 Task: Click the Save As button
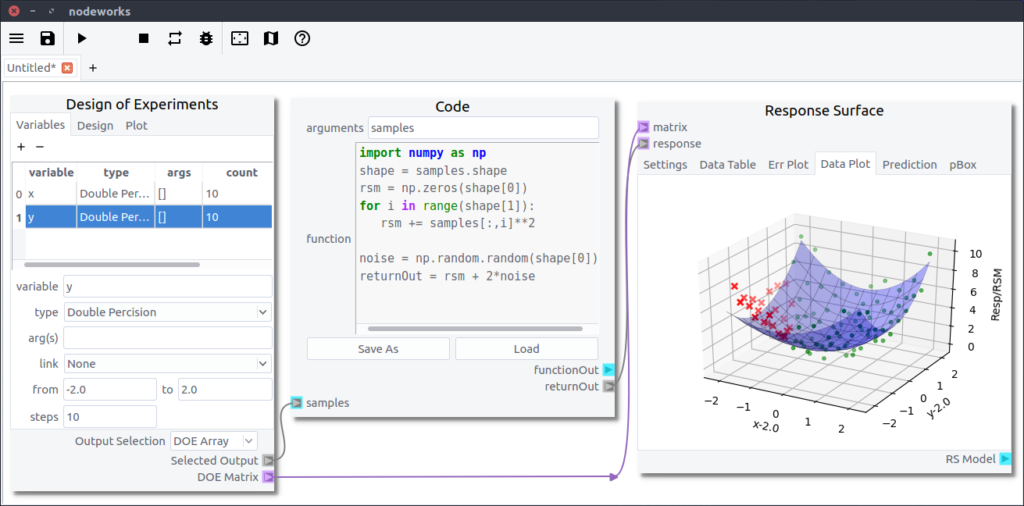coord(378,349)
